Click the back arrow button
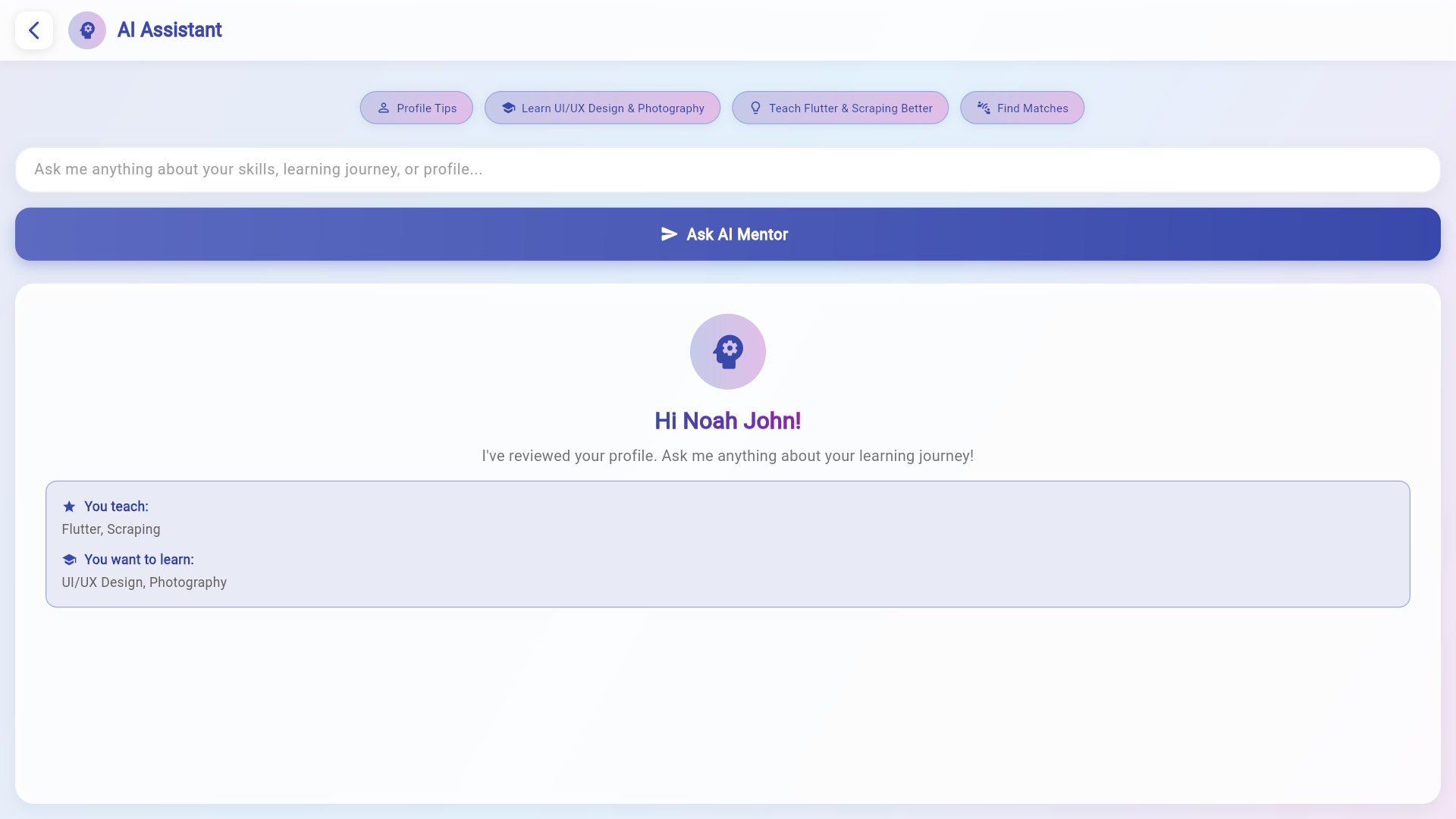Viewport: 1456px width, 819px height. 33,30
